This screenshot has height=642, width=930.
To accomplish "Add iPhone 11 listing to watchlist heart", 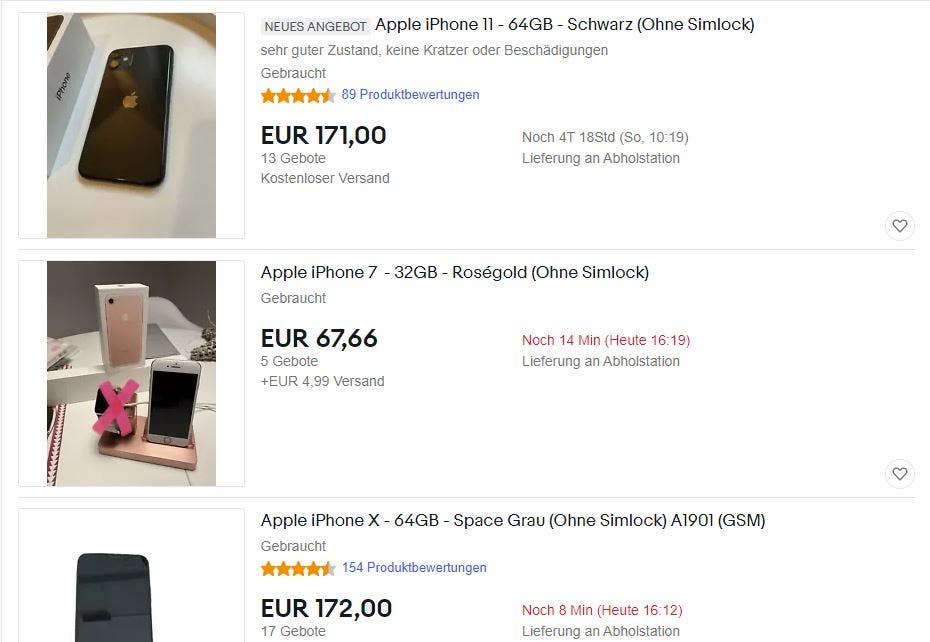I will (900, 226).
